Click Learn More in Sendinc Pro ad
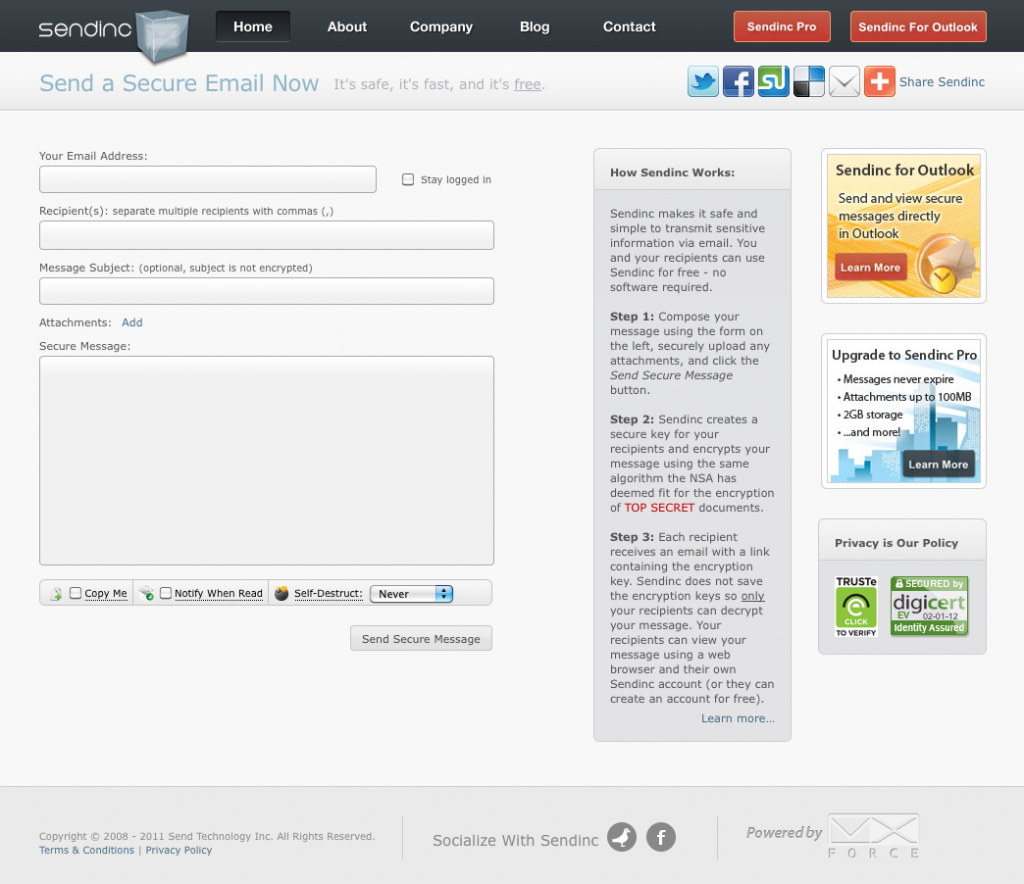The image size is (1024, 884). coord(938,464)
